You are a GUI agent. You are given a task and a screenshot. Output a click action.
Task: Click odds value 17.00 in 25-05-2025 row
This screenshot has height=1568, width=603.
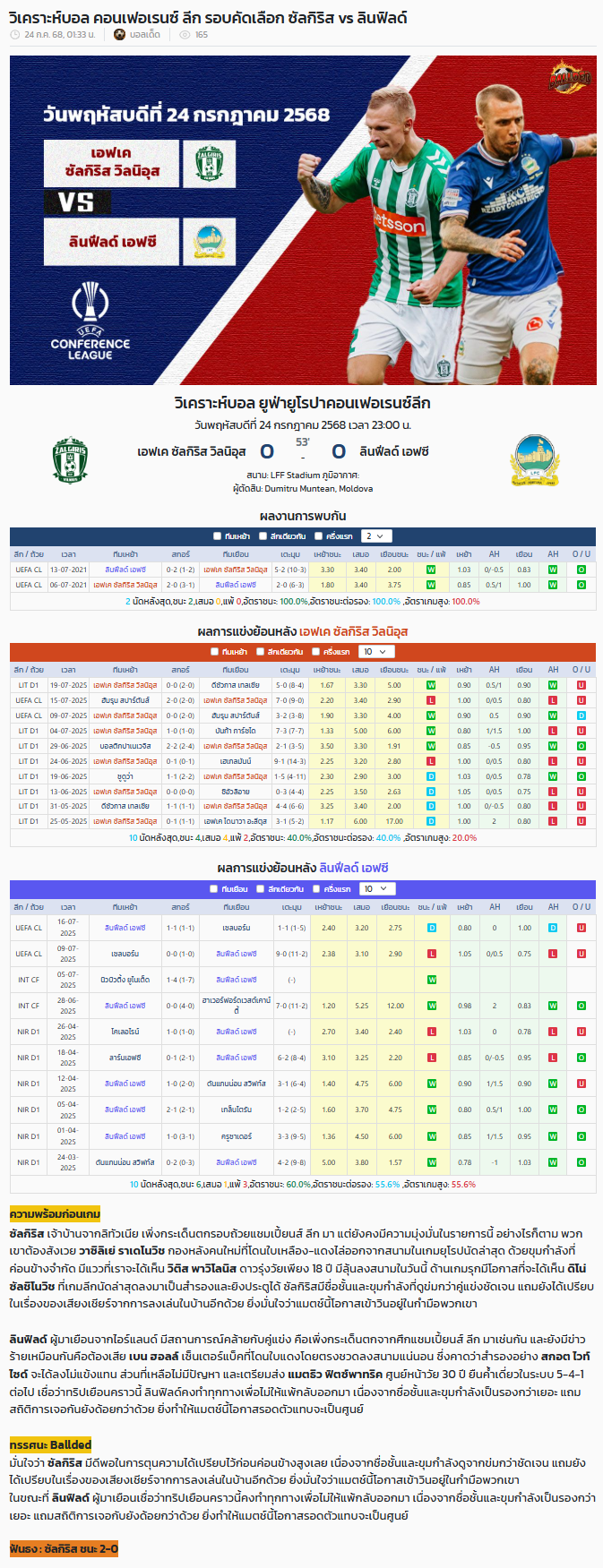[394, 821]
